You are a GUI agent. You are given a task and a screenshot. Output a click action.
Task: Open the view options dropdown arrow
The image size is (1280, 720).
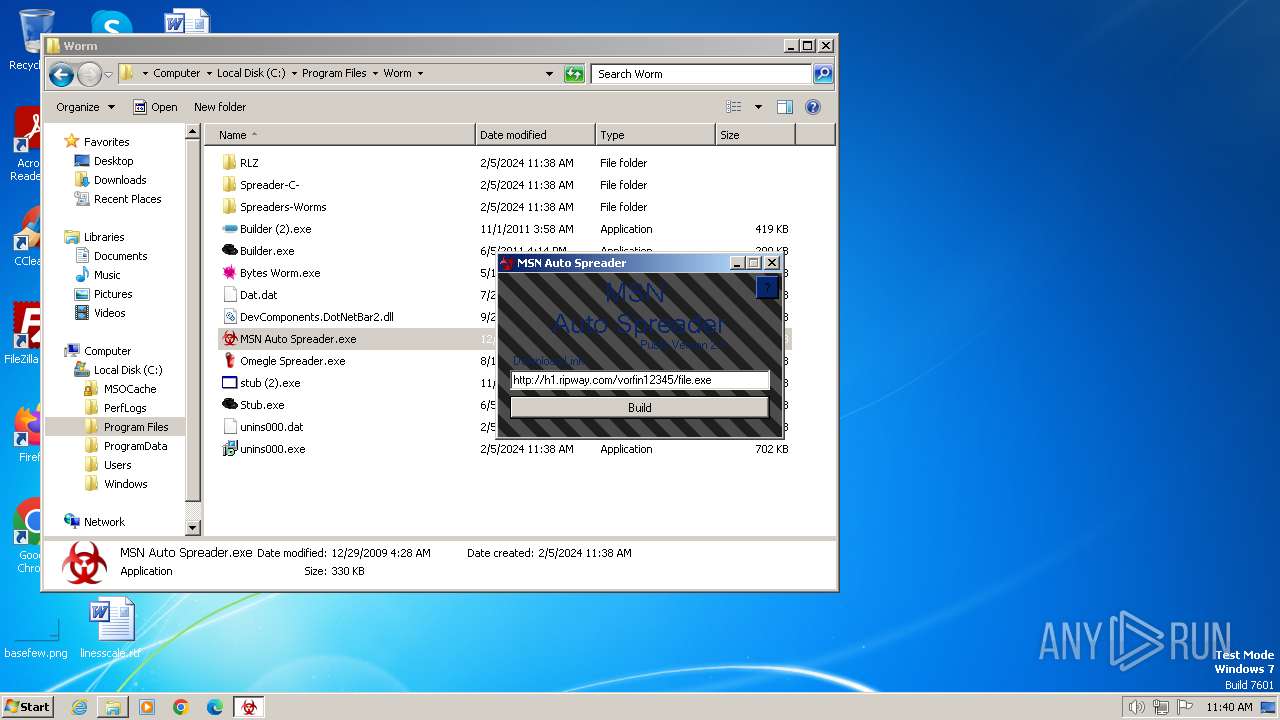(x=758, y=107)
